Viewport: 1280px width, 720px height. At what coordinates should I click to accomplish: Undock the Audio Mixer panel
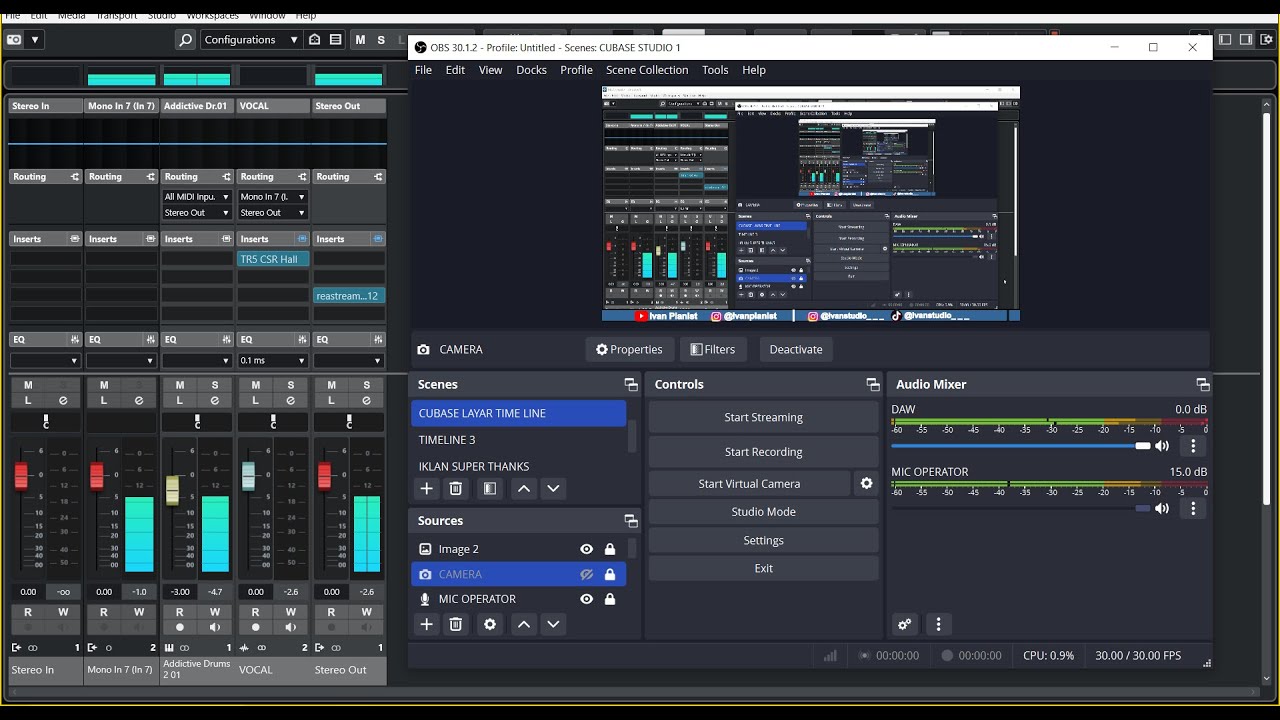click(x=1203, y=385)
